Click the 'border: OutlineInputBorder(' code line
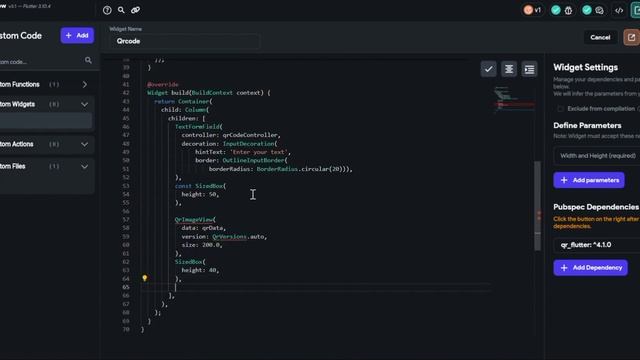 tap(241, 160)
